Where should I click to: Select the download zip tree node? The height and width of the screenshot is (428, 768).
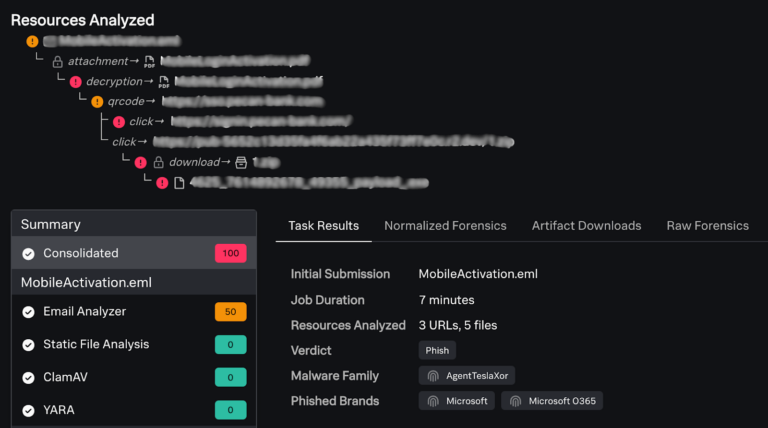[x=266, y=162]
